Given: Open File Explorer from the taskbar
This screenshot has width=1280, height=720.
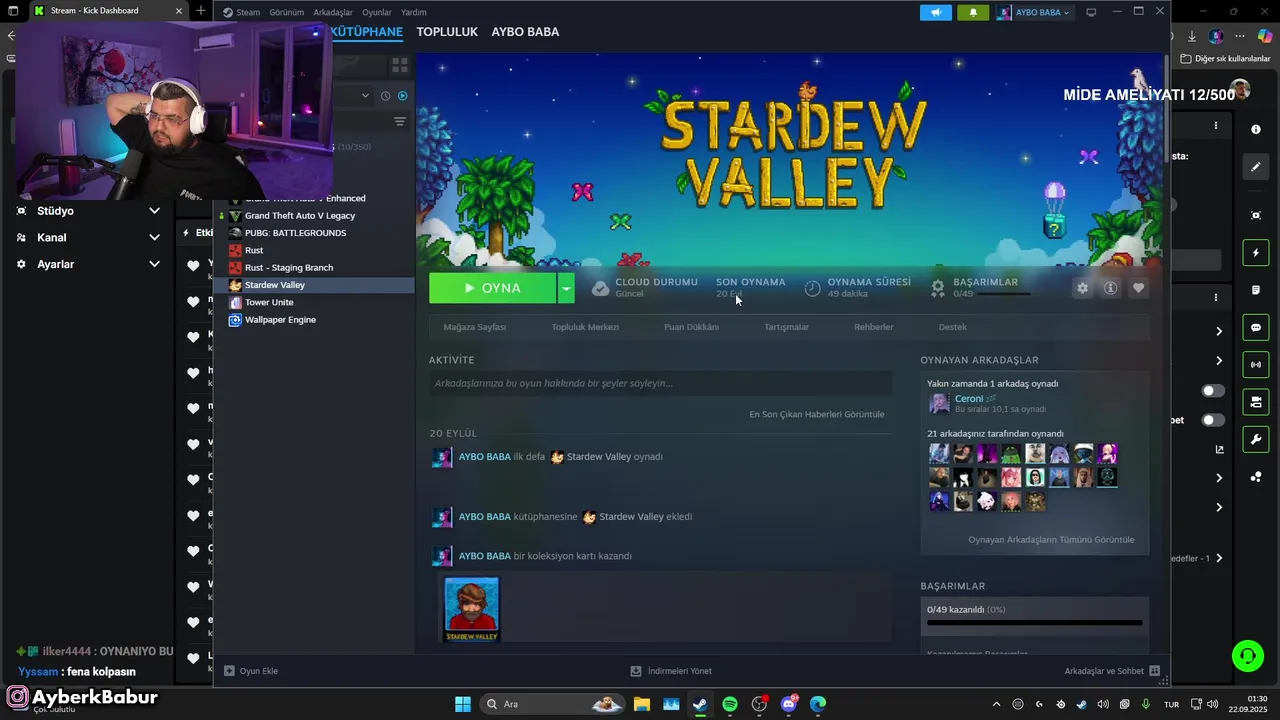Looking at the screenshot, I should pyautogui.click(x=641, y=704).
